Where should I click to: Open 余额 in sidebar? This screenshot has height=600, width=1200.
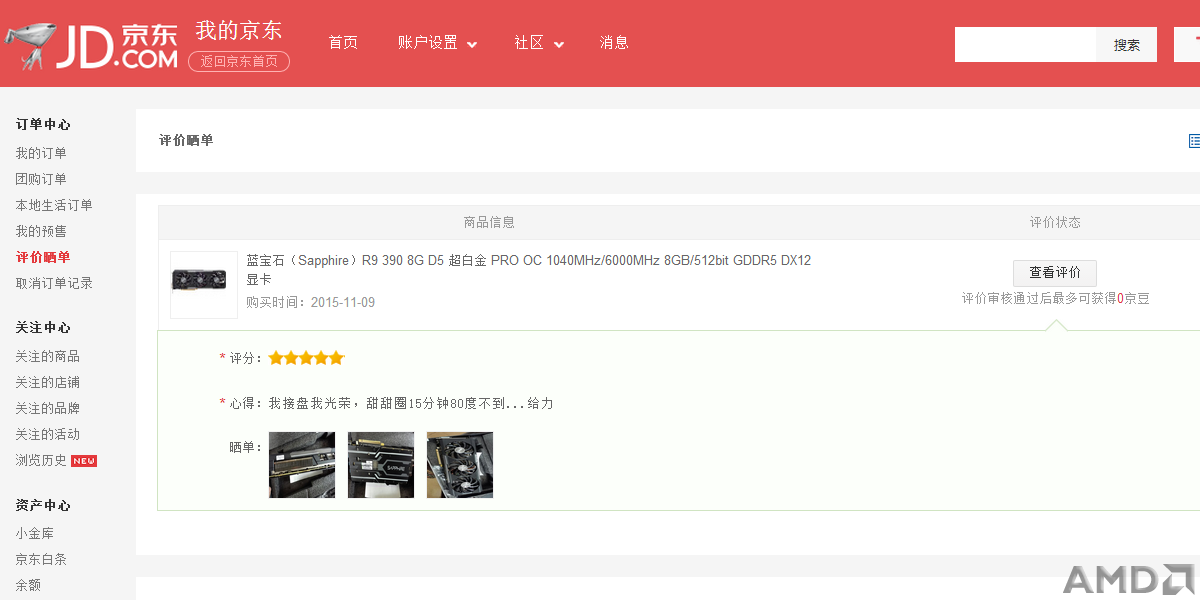click(x=28, y=585)
